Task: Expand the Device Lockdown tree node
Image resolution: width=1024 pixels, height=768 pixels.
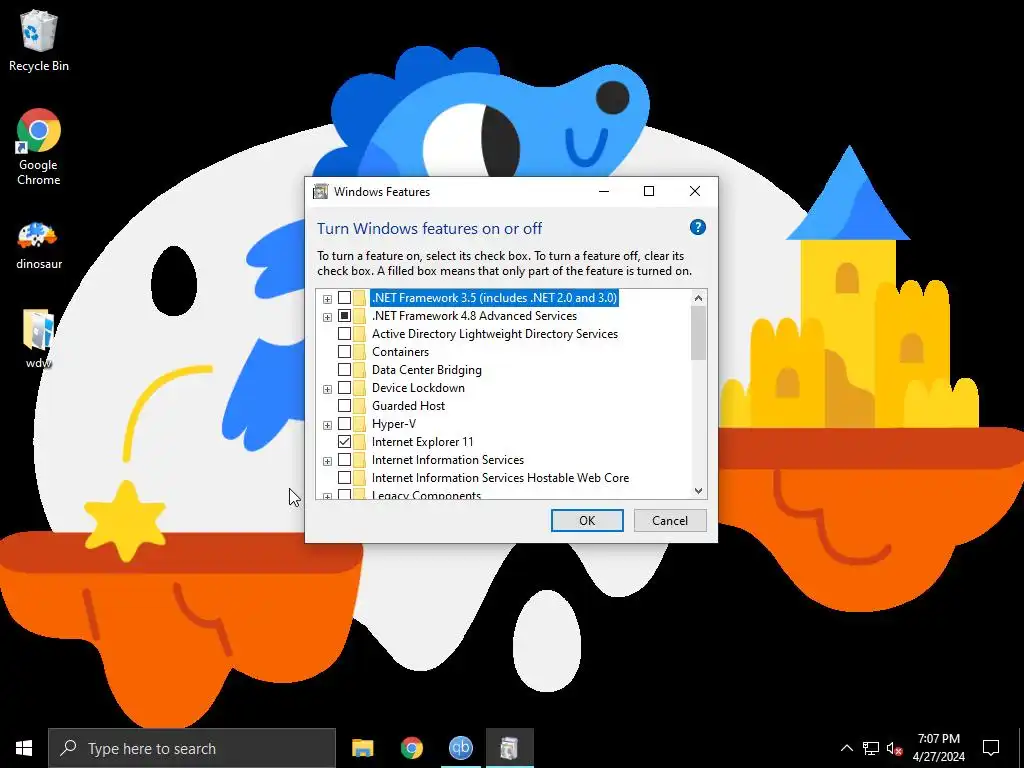Action: coord(327,389)
